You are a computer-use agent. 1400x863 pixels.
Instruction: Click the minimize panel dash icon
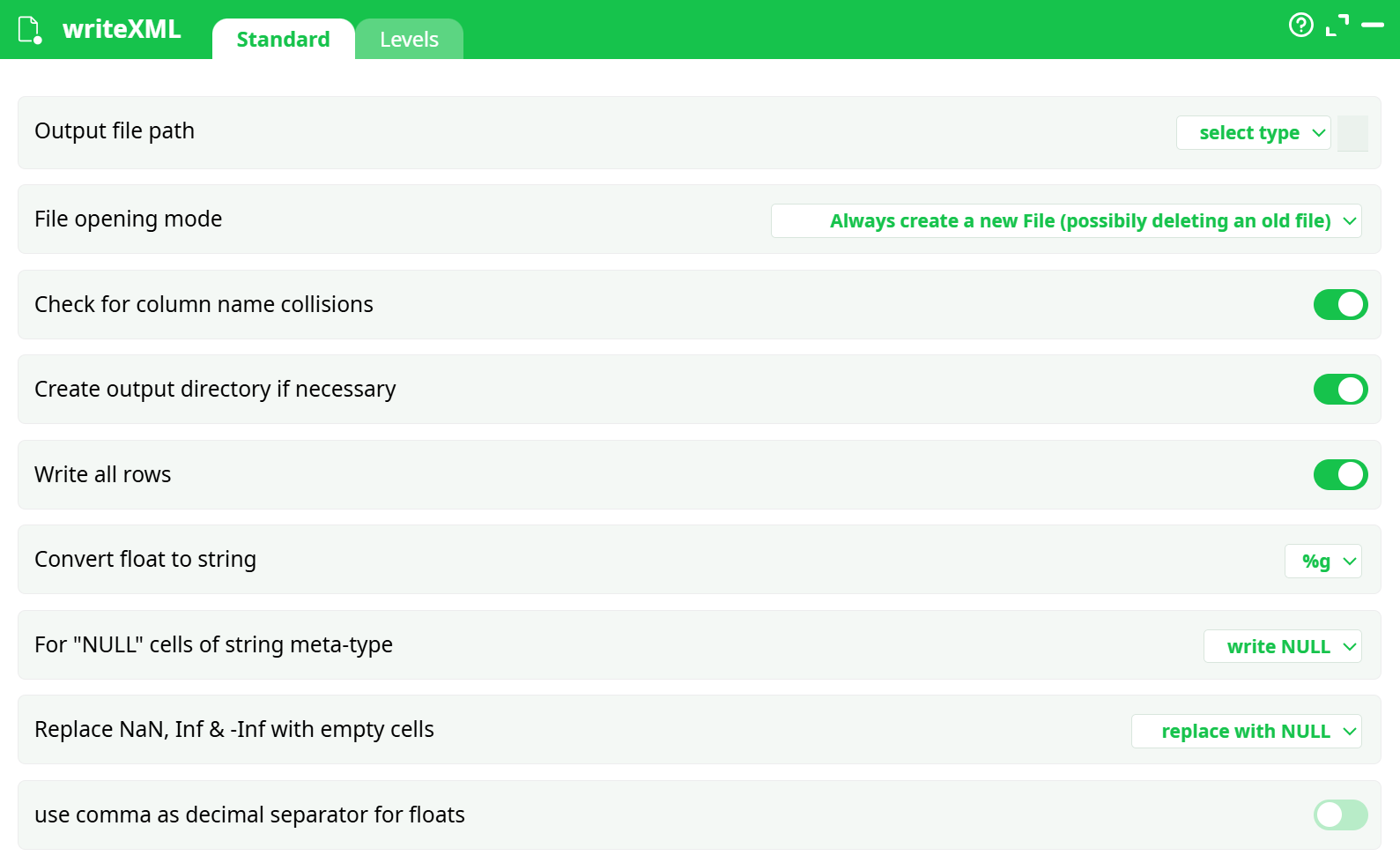tap(1372, 26)
